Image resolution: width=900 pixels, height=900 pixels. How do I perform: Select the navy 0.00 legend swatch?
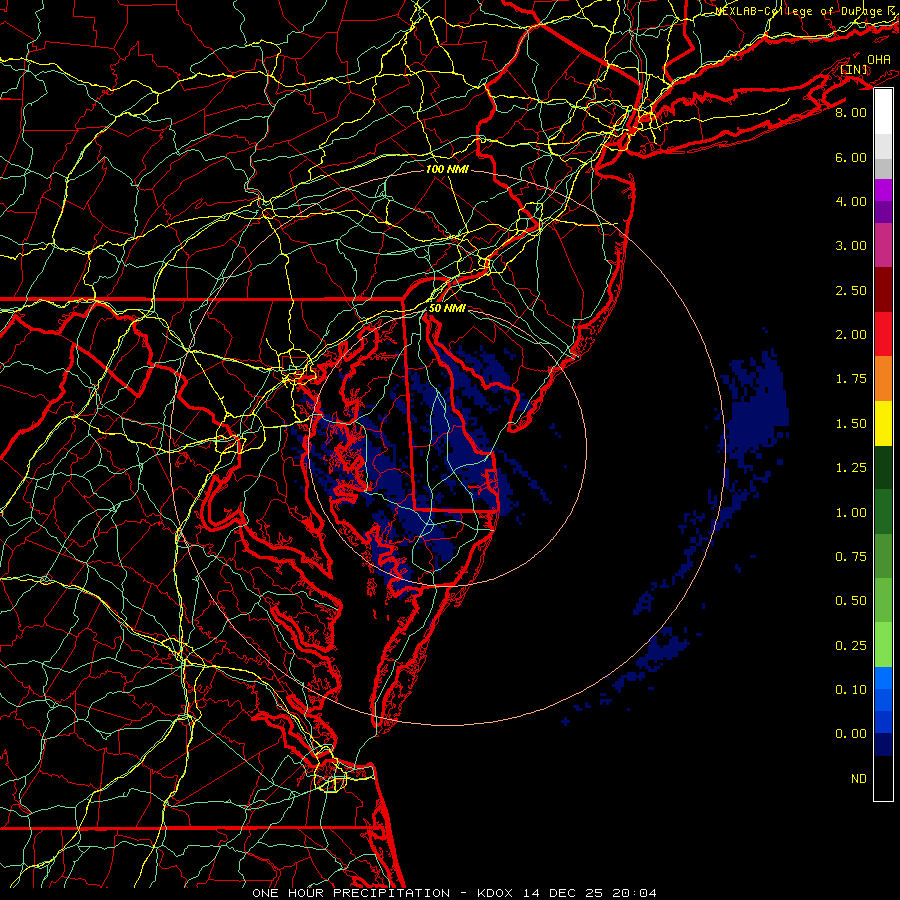pos(883,744)
